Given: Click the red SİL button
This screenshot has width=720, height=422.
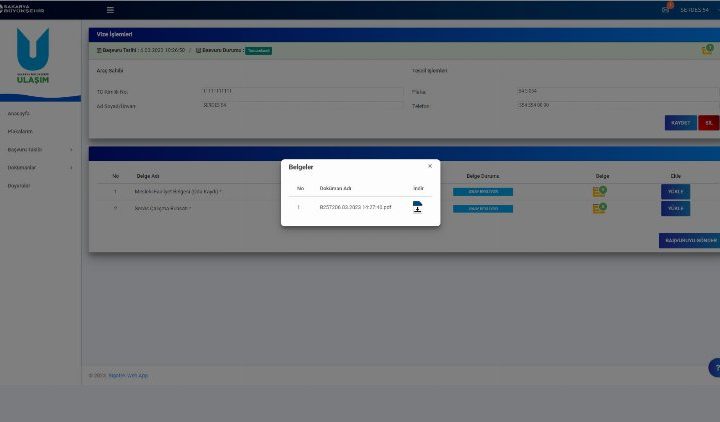Looking at the screenshot, I should click(708, 123).
